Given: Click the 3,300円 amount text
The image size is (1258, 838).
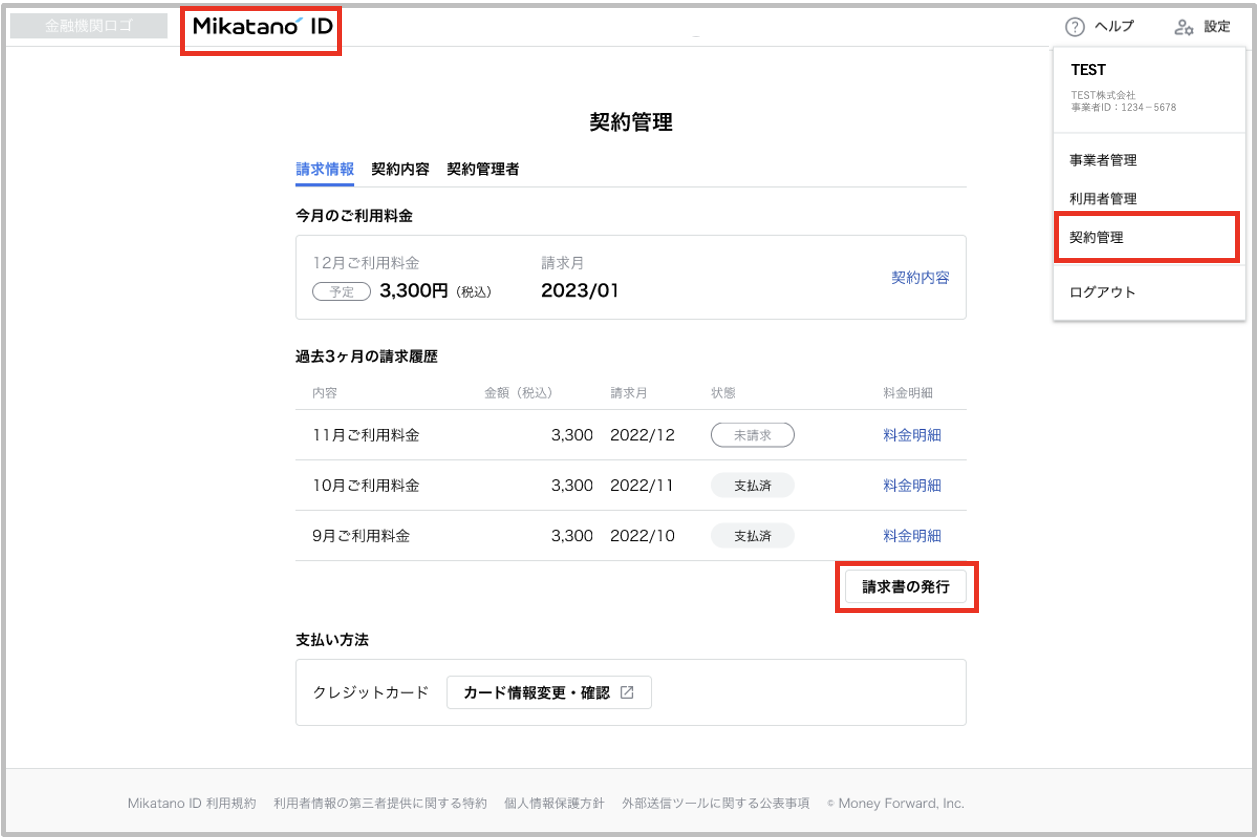Looking at the screenshot, I should 415,291.
